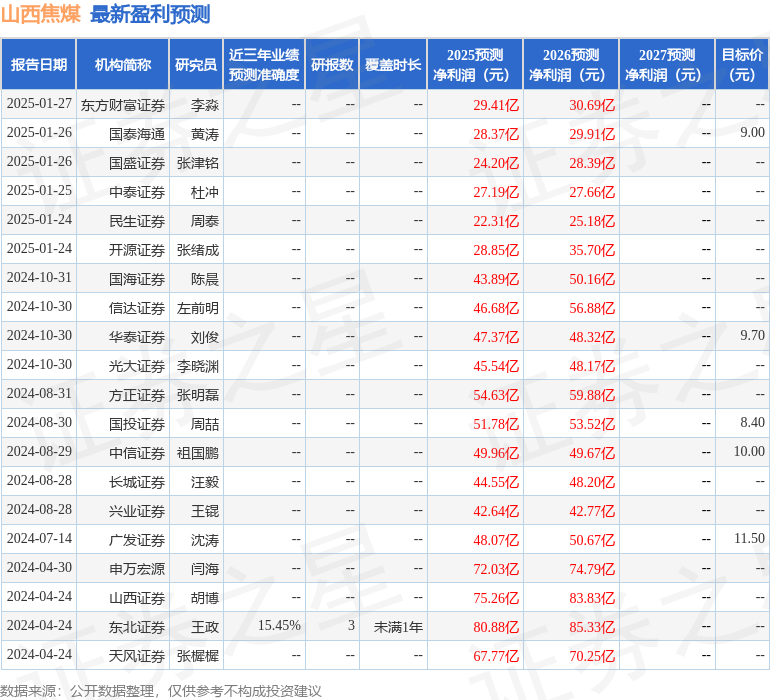Click the 54.63亿 profit value
770x700 pixels.
pos(496,395)
